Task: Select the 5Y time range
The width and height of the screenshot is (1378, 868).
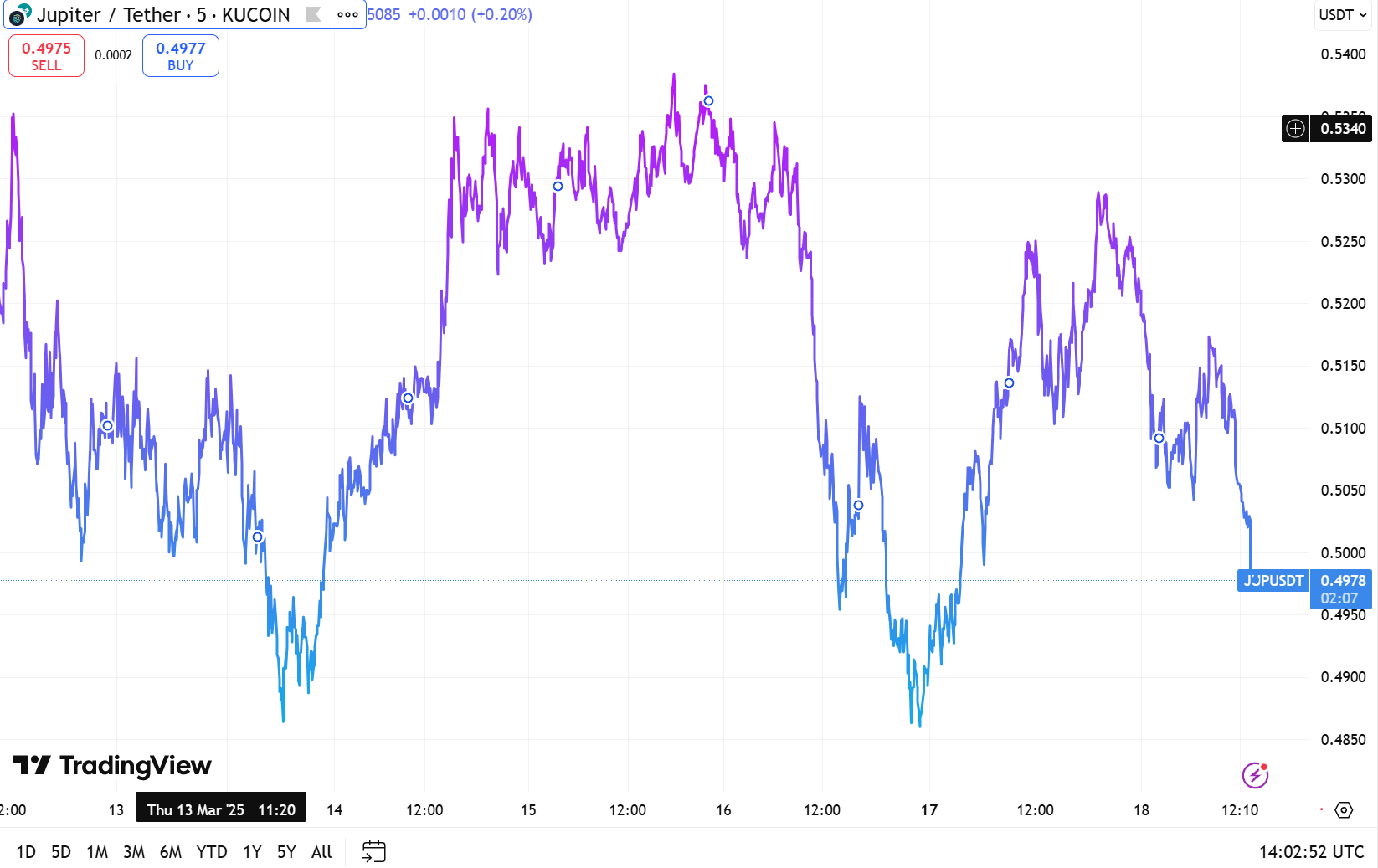Action: [286, 851]
